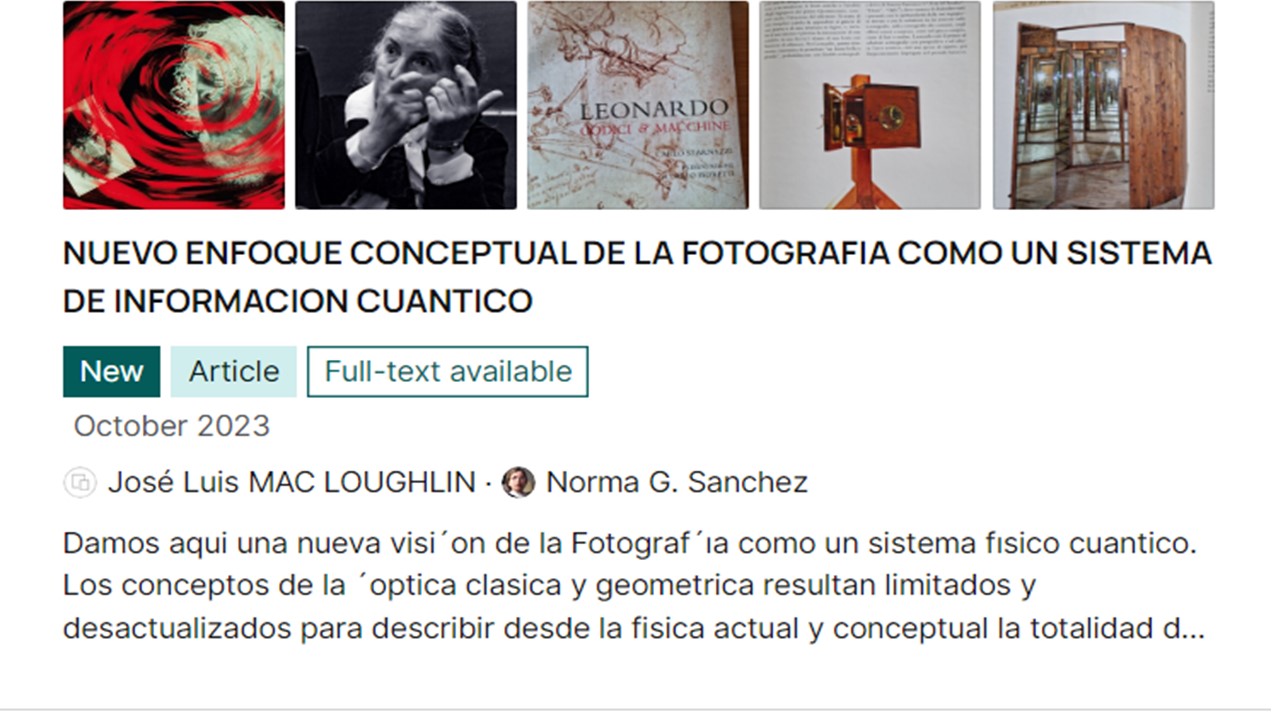View the wooden mirrored room thumbnail
Image resolution: width=1280 pixels, height=720 pixels.
click(x=1103, y=105)
